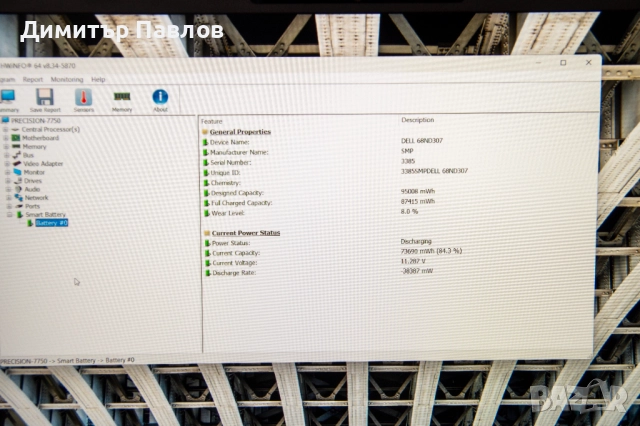Screen dimensions: 640x426
Task: Click the Smart Battery node icon
Action: (20, 214)
